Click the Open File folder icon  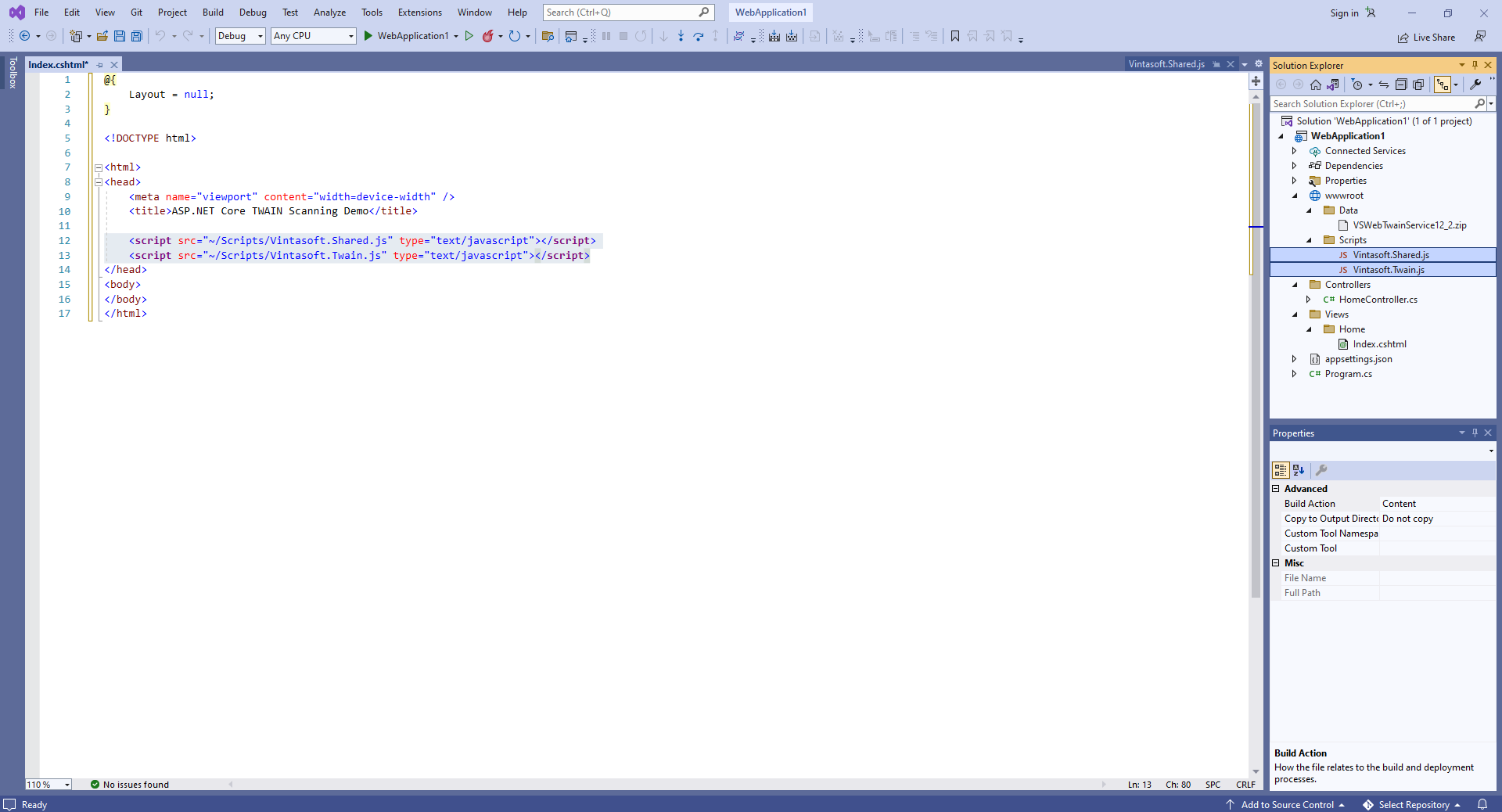[102, 36]
